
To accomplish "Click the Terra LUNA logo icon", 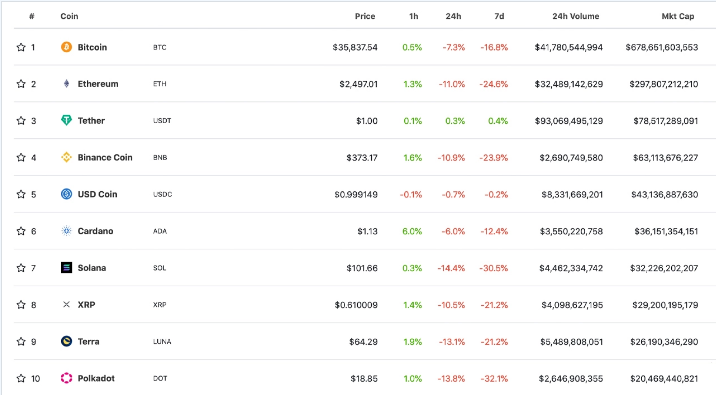I will 66,341.
